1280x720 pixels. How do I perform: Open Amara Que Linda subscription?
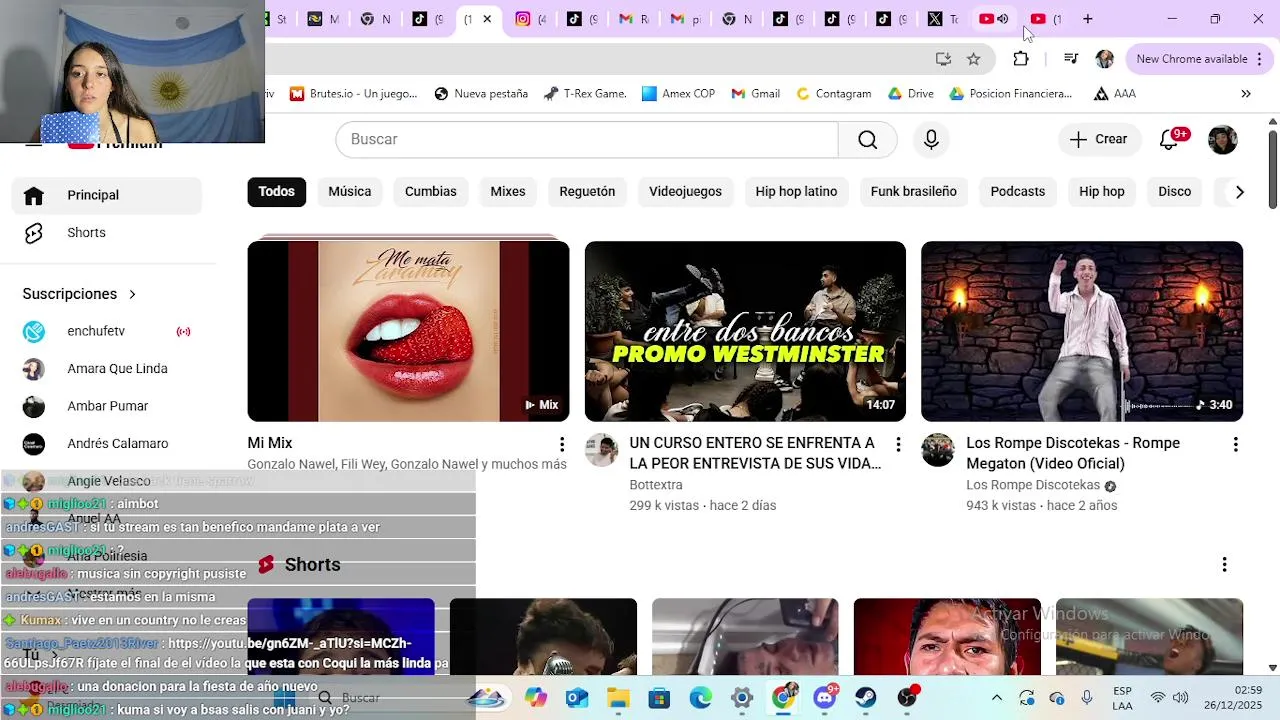[x=107, y=369]
